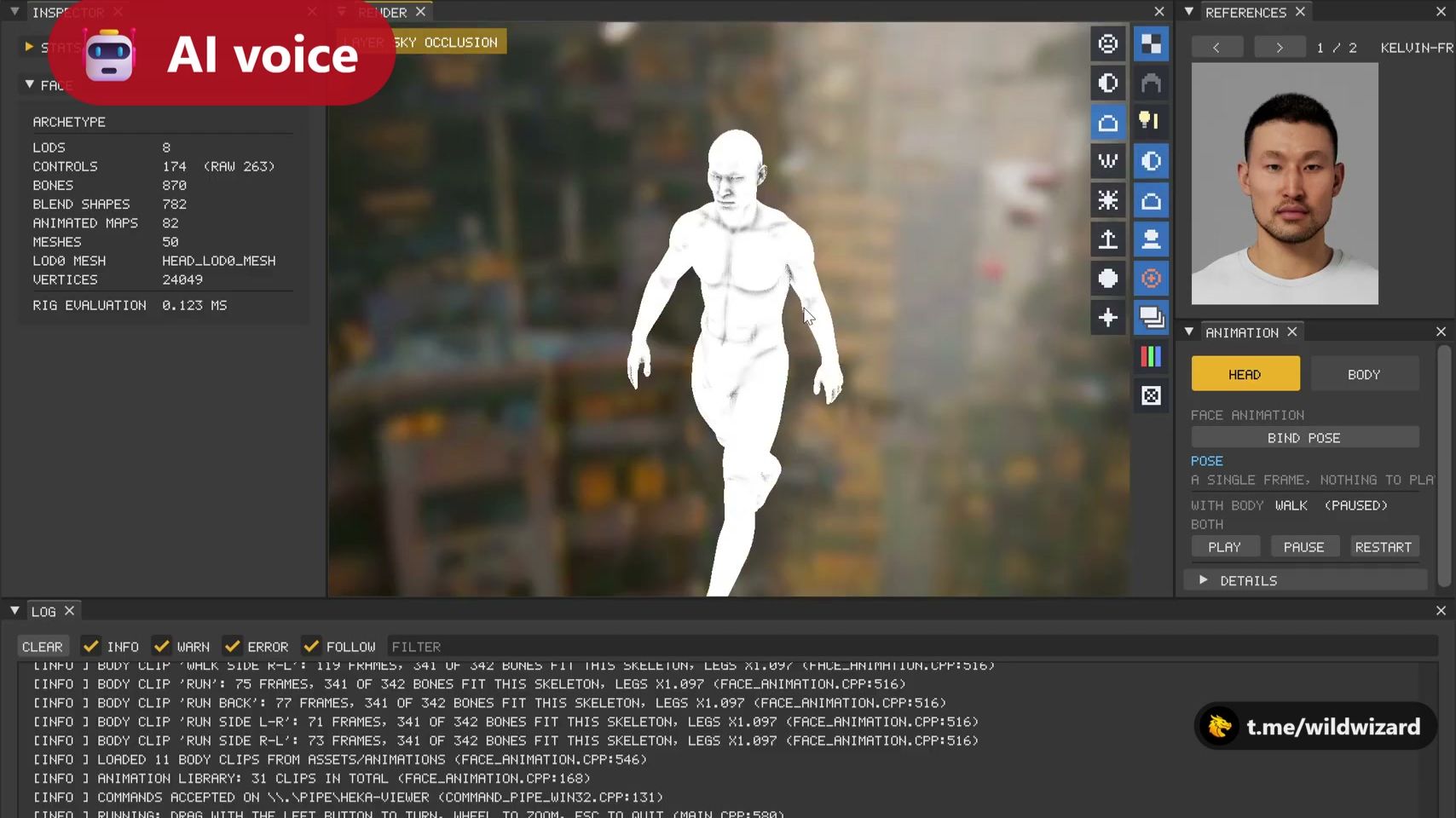Click the starburst icon in render toolbar

[1107, 200]
